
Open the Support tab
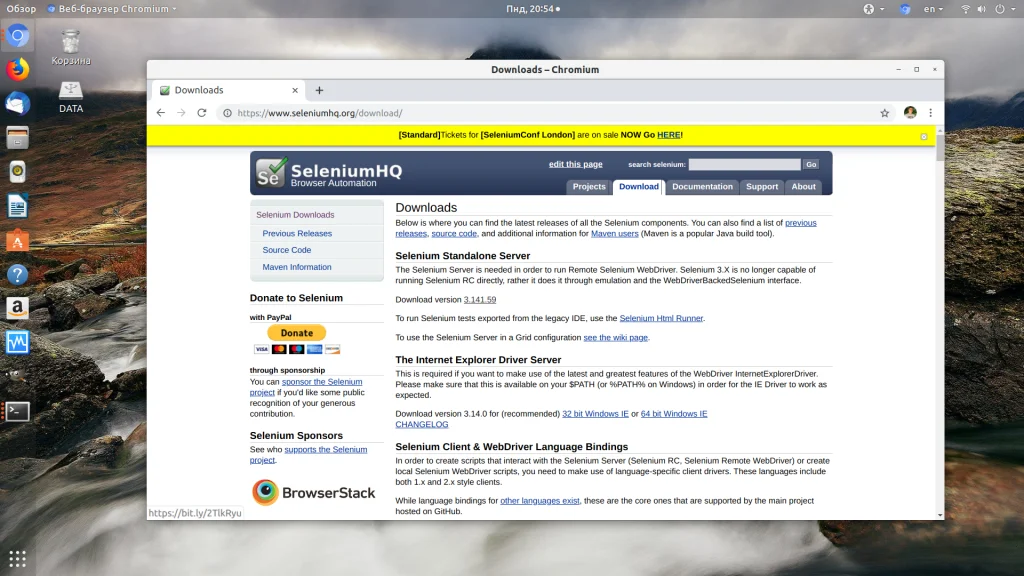pyautogui.click(x=761, y=187)
